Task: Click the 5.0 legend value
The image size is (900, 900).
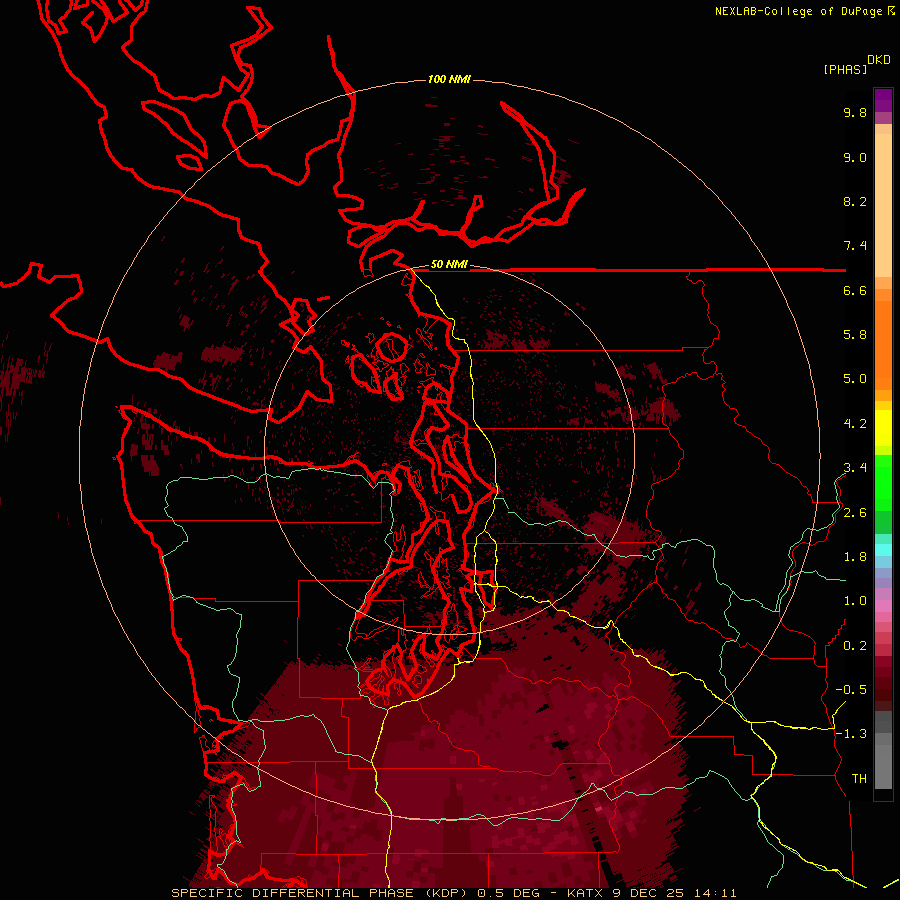Action: [855, 379]
